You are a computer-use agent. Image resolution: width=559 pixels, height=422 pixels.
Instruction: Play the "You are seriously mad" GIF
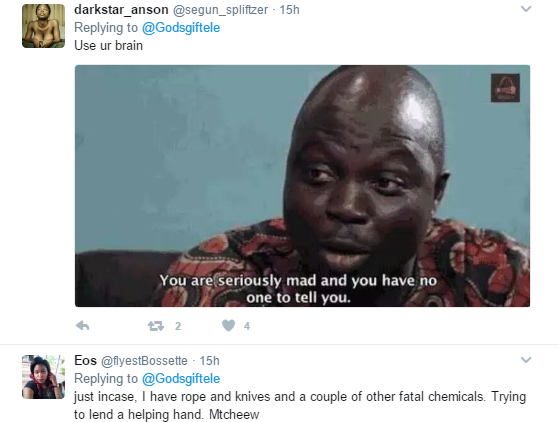pos(302,186)
